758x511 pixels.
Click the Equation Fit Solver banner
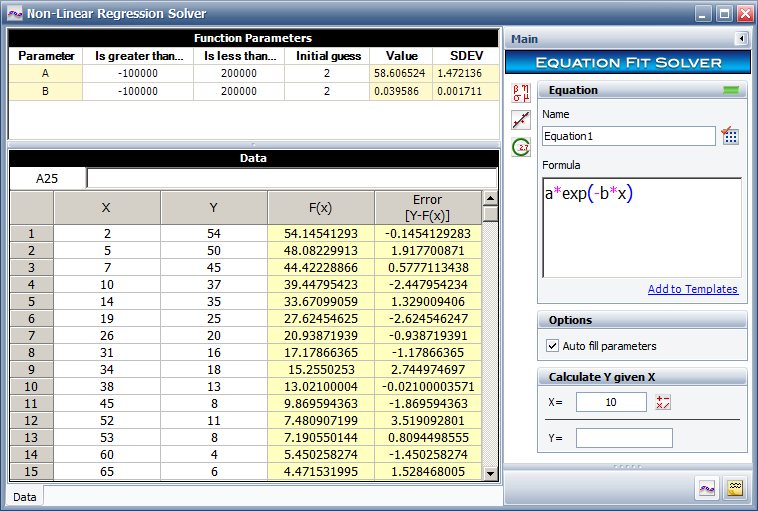[627, 62]
